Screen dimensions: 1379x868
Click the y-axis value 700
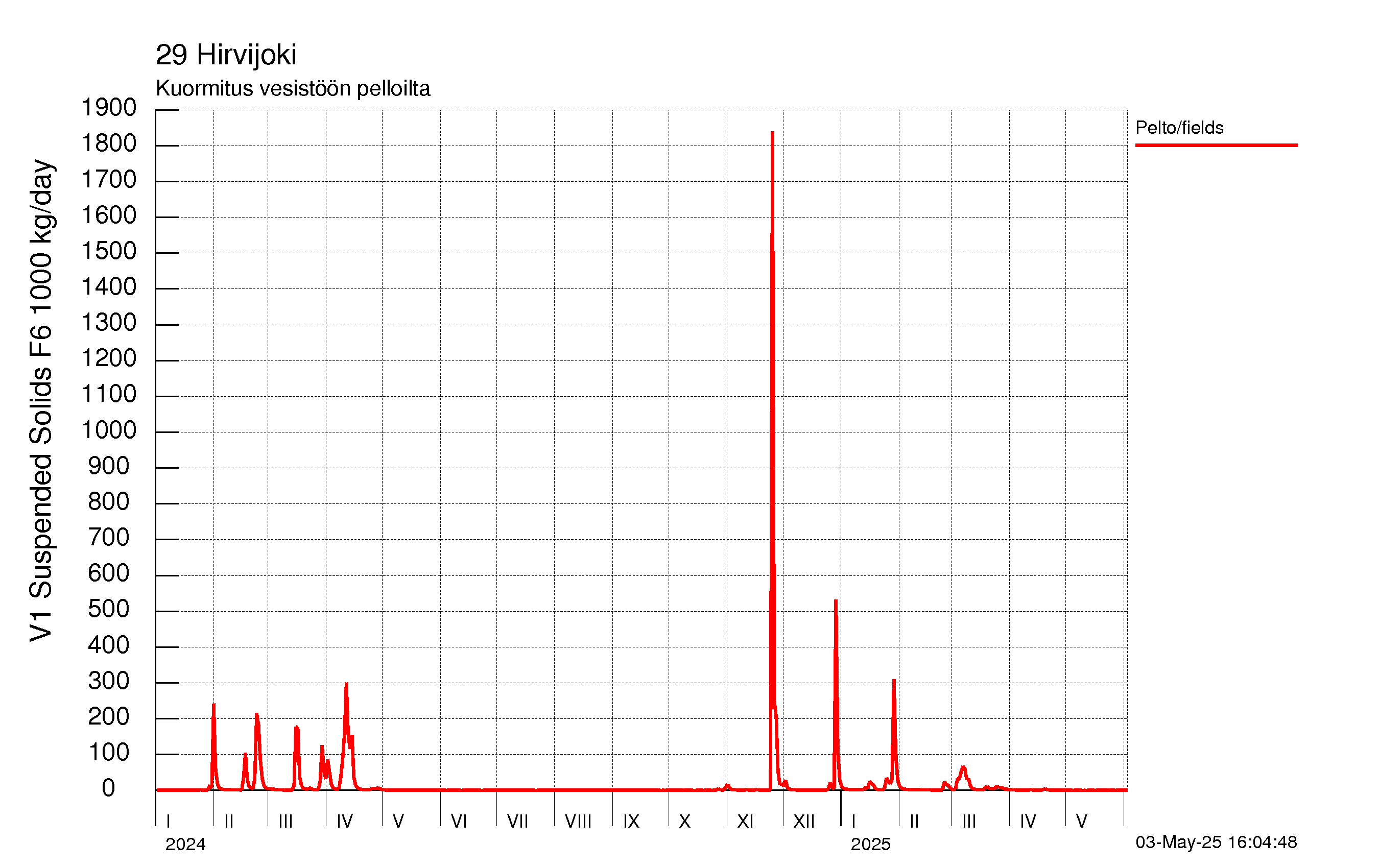pos(109,538)
